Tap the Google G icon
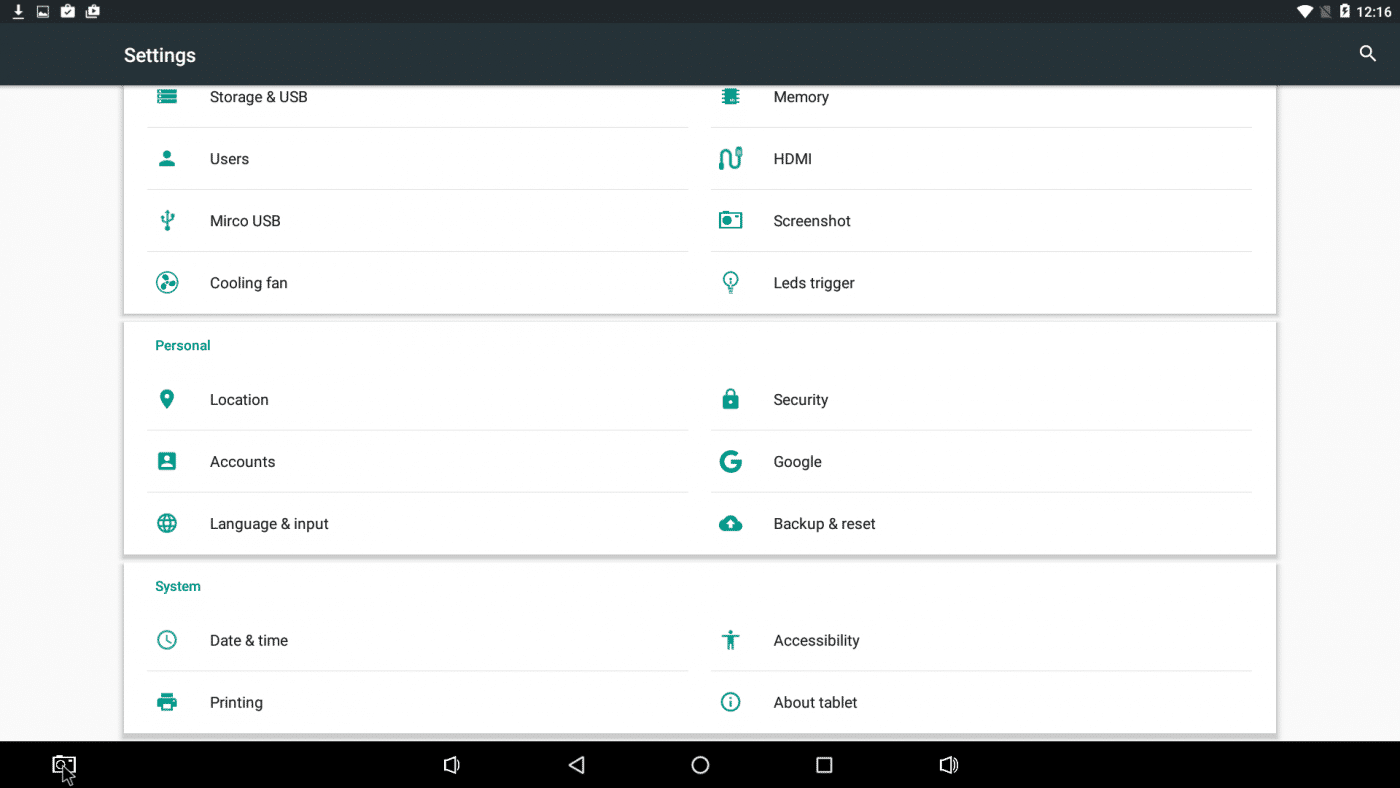The width and height of the screenshot is (1400, 788). (x=730, y=462)
